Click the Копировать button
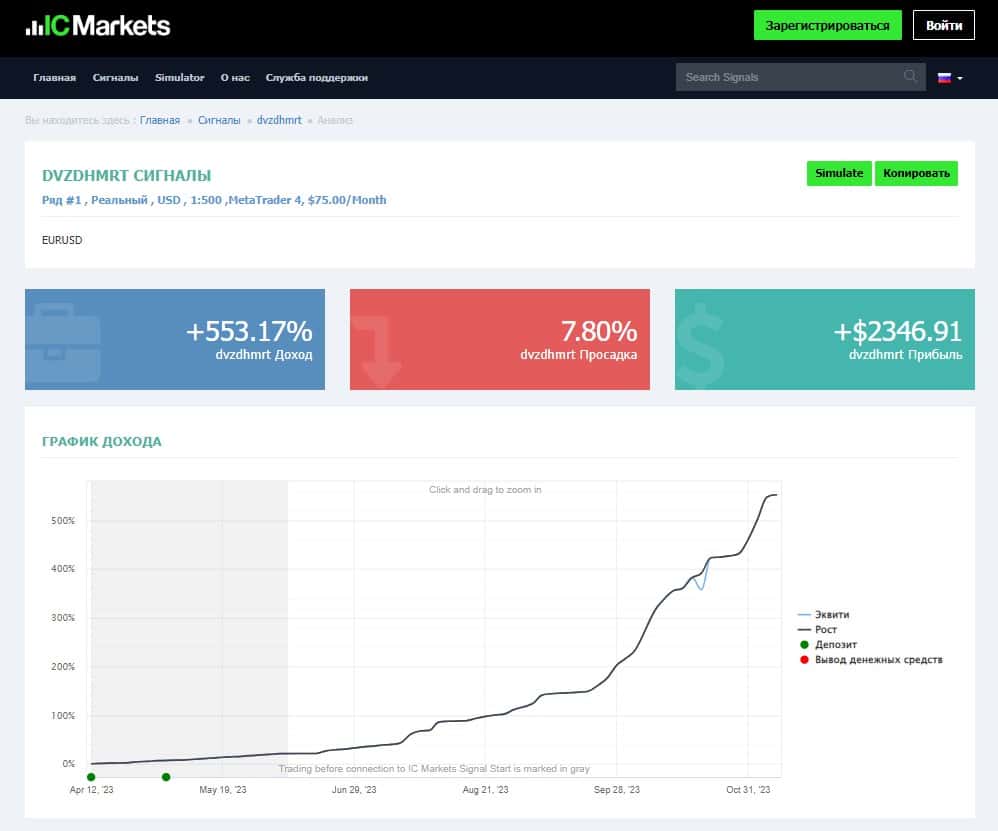This screenshot has width=998, height=831. [916, 173]
